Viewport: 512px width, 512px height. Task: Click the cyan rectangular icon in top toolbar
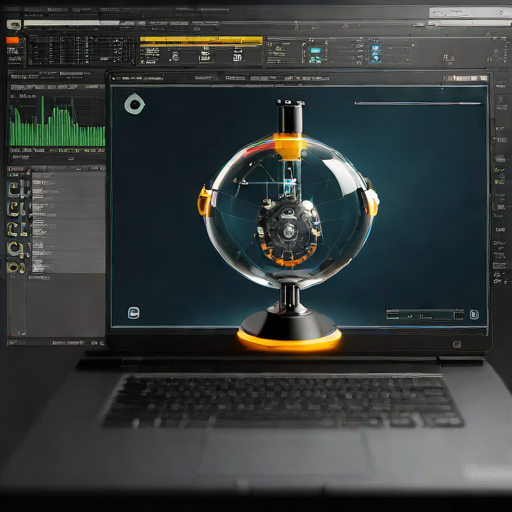click(315, 50)
